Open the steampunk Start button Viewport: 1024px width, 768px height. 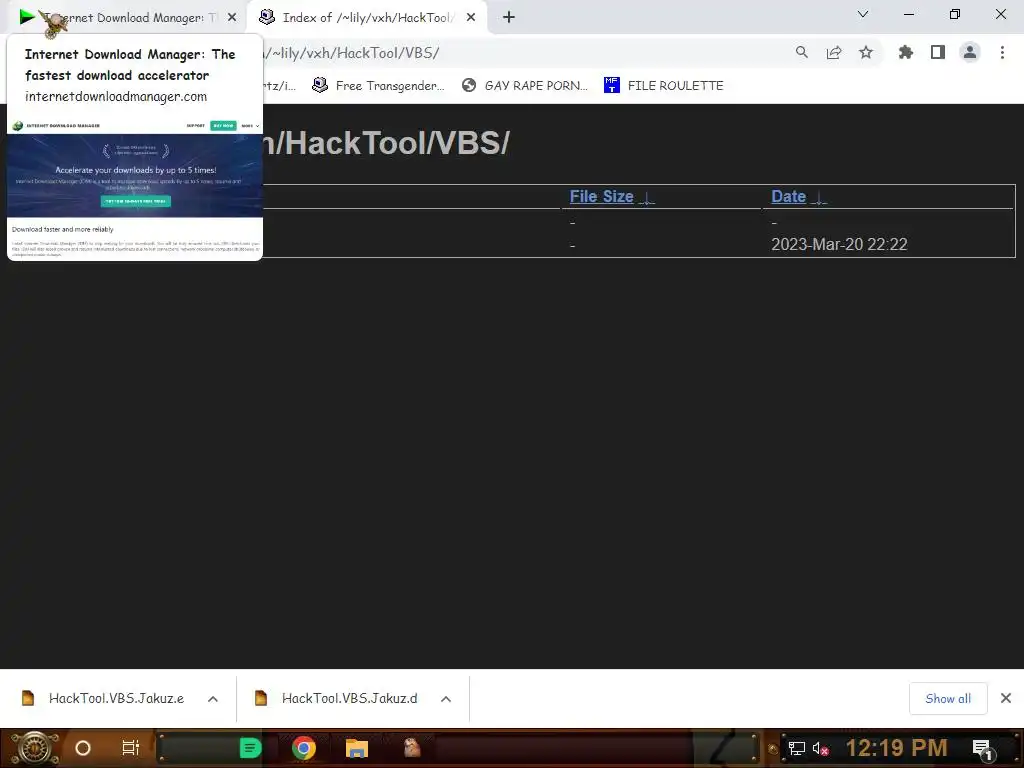pyautogui.click(x=34, y=748)
